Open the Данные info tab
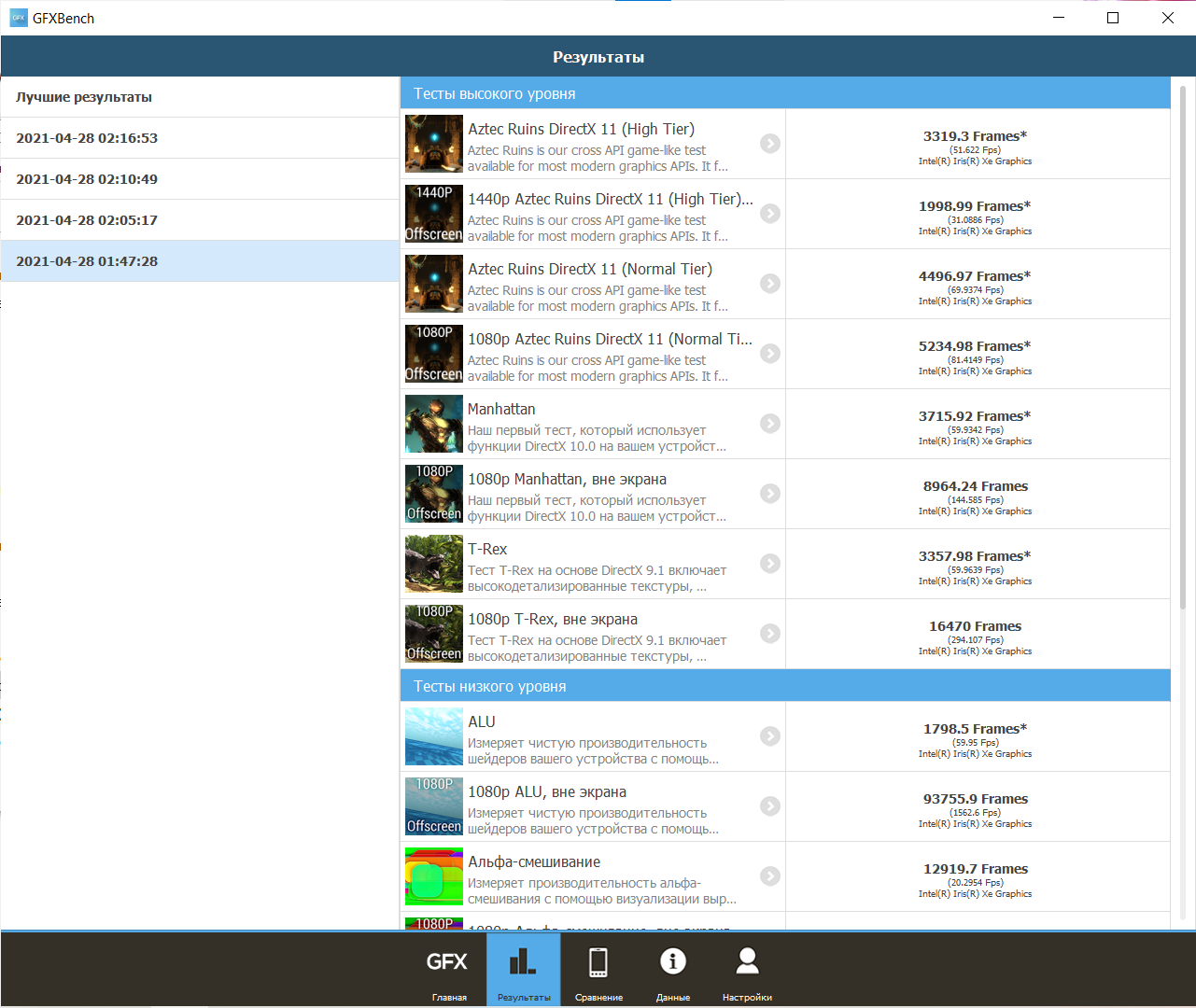 pos(673,970)
